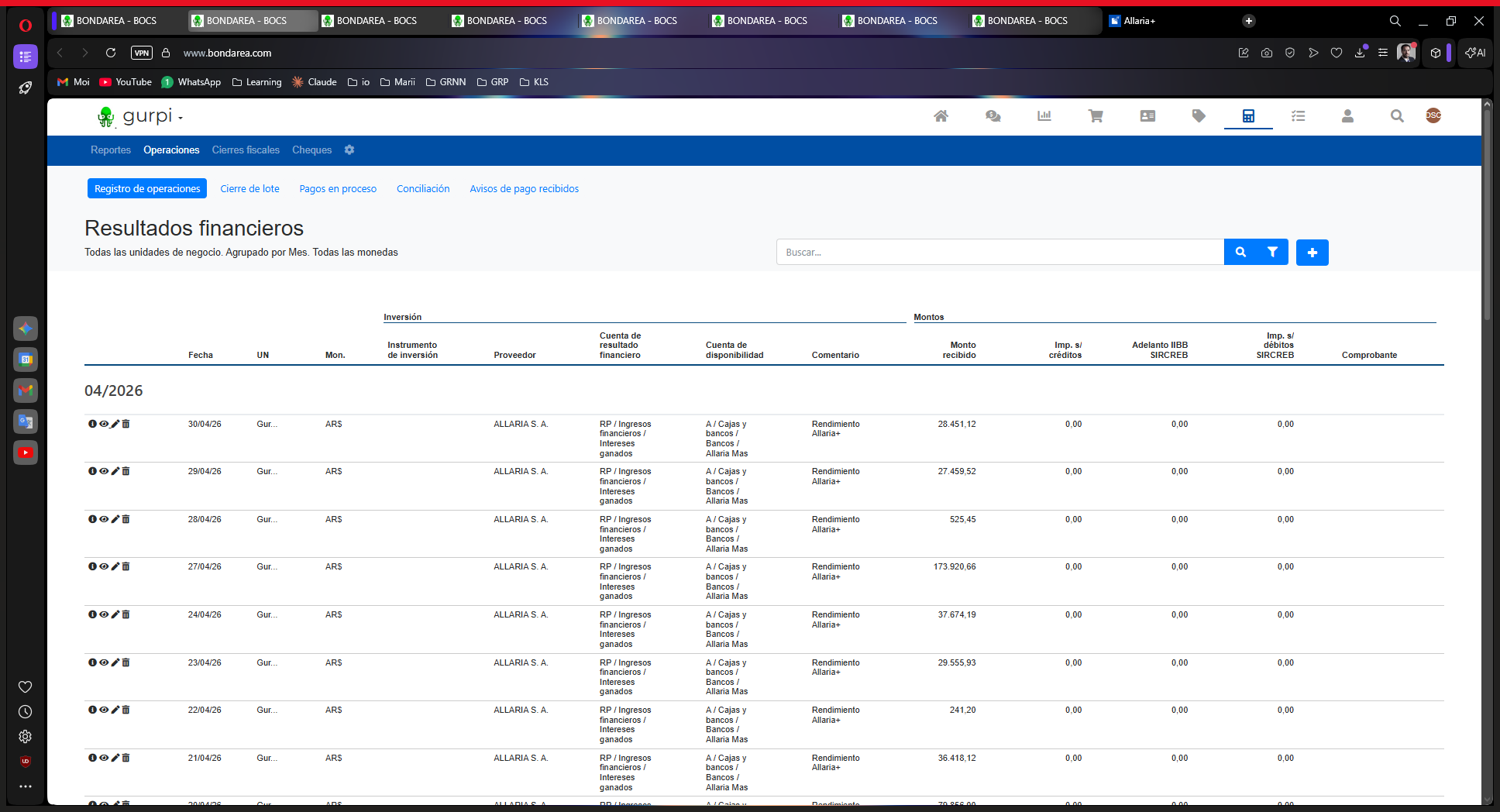Image resolution: width=1500 pixels, height=812 pixels.
Task: Switch to the Allaria+ browser tab
Action: click(x=1167, y=21)
